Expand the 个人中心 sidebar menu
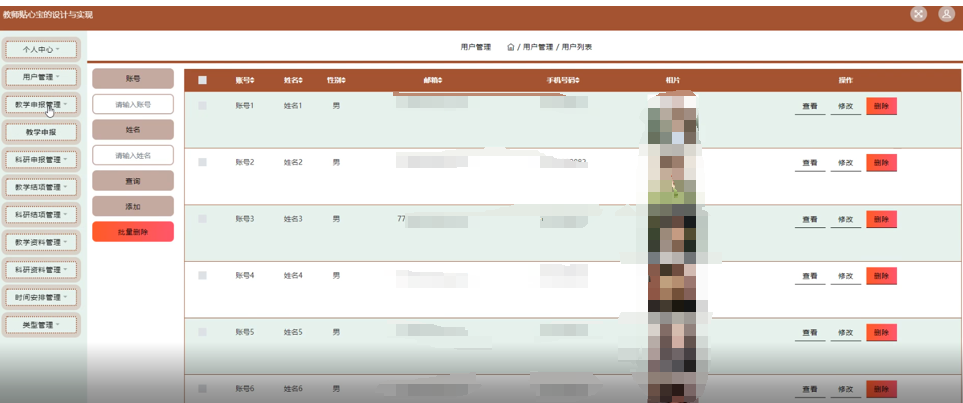This screenshot has height=403, width=963. (41, 49)
